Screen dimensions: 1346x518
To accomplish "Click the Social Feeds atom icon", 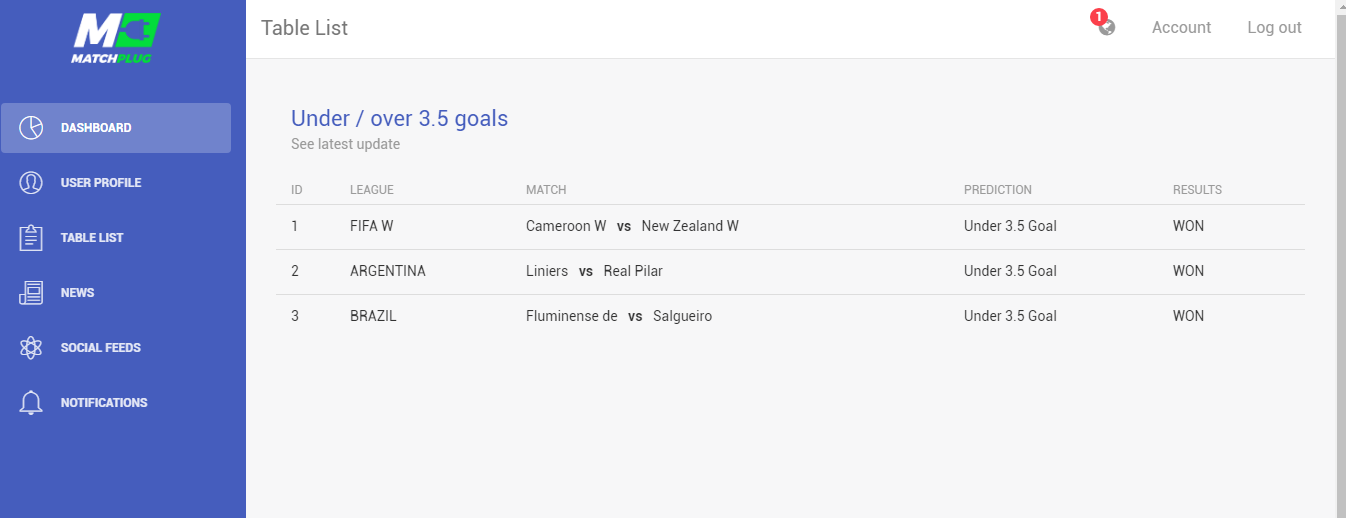I will pos(31,348).
